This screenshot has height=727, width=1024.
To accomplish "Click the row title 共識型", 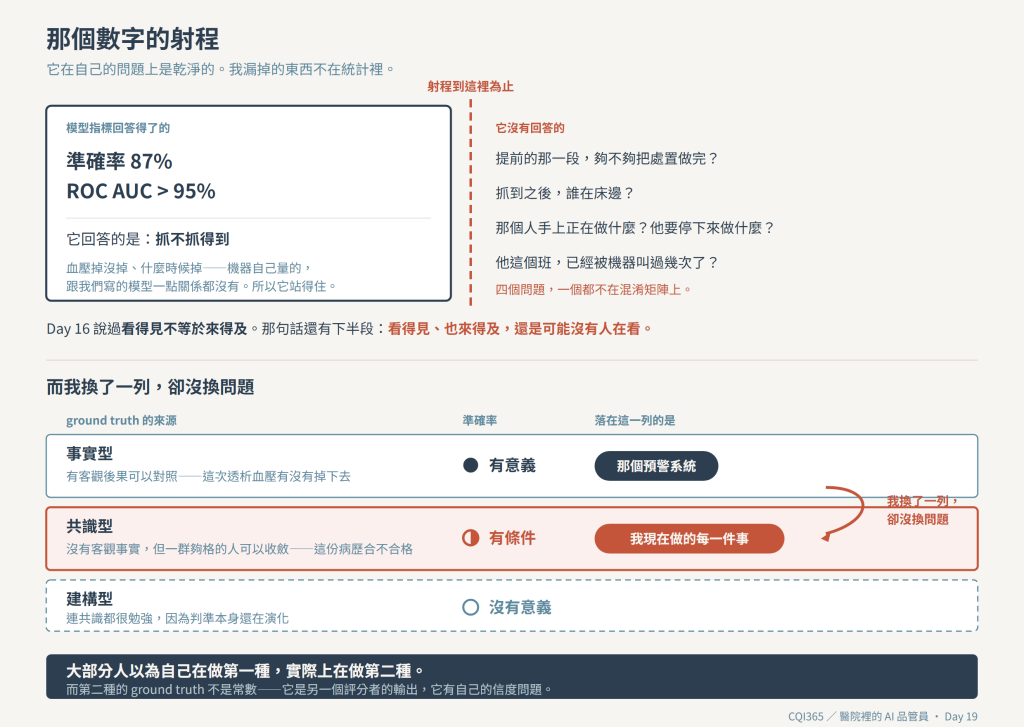I will pyautogui.click(x=89, y=526).
